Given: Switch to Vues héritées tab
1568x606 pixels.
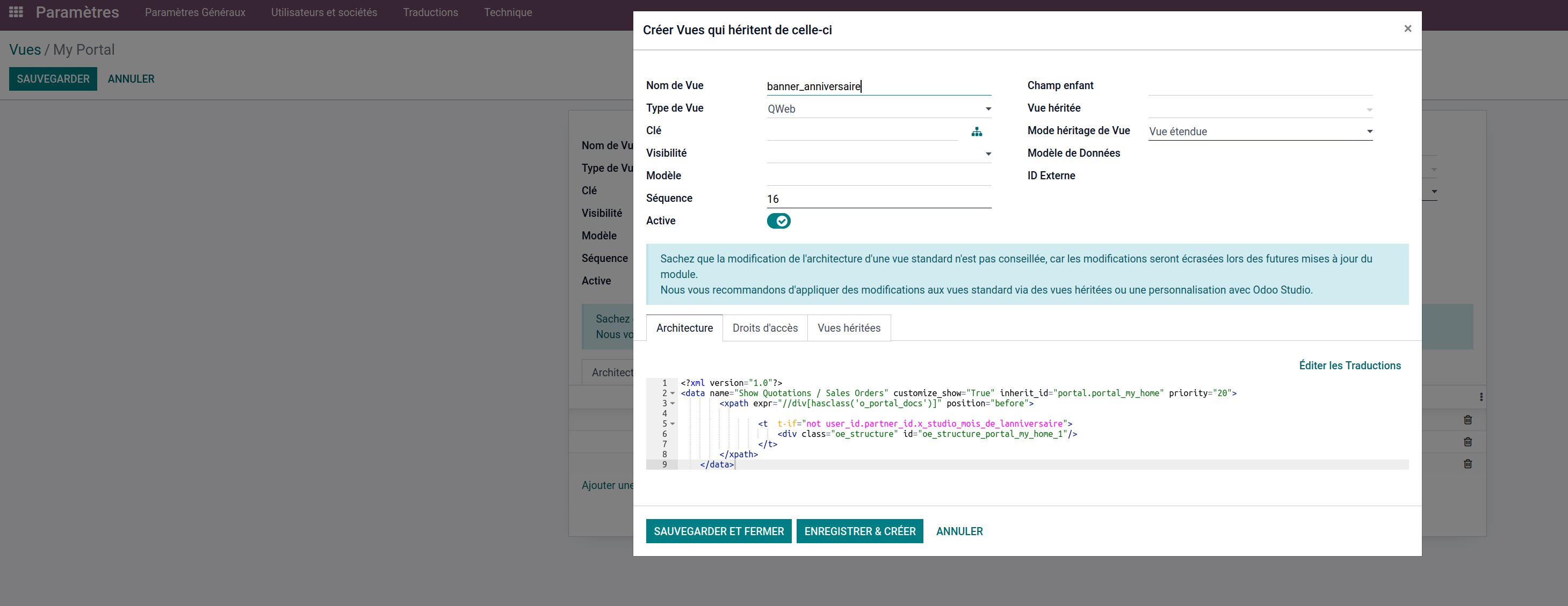Looking at the screenshot, I should coord(849,328).
